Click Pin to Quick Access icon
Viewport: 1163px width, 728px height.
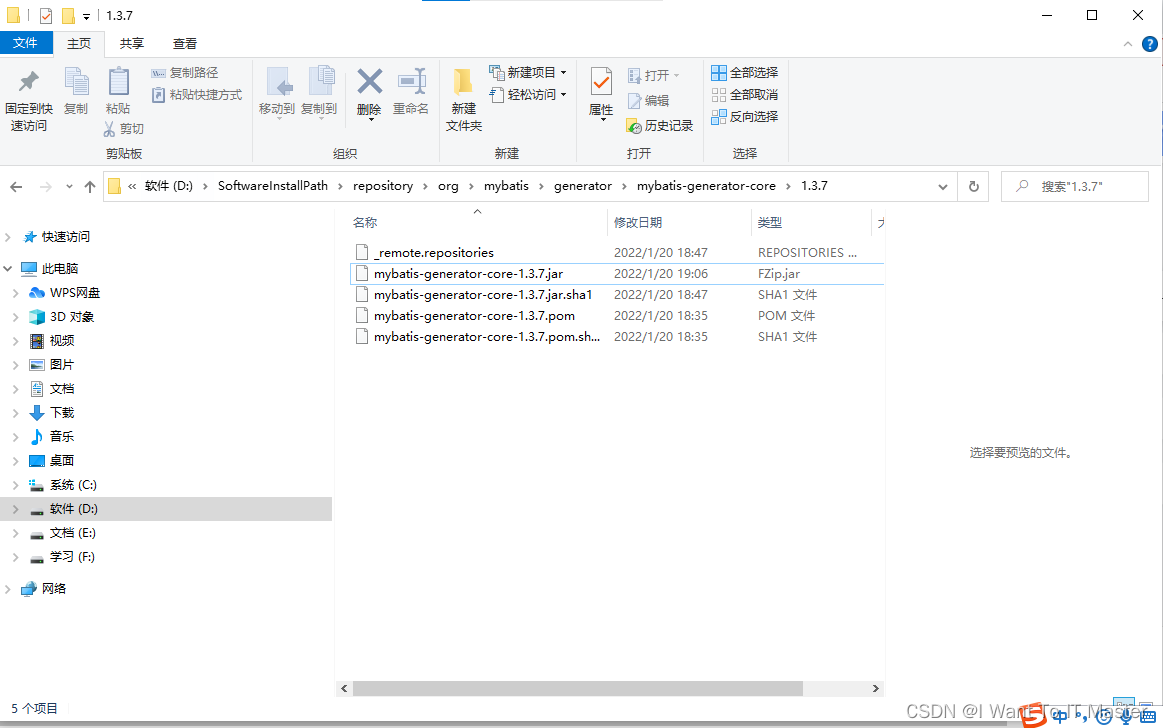click(29, 82)
